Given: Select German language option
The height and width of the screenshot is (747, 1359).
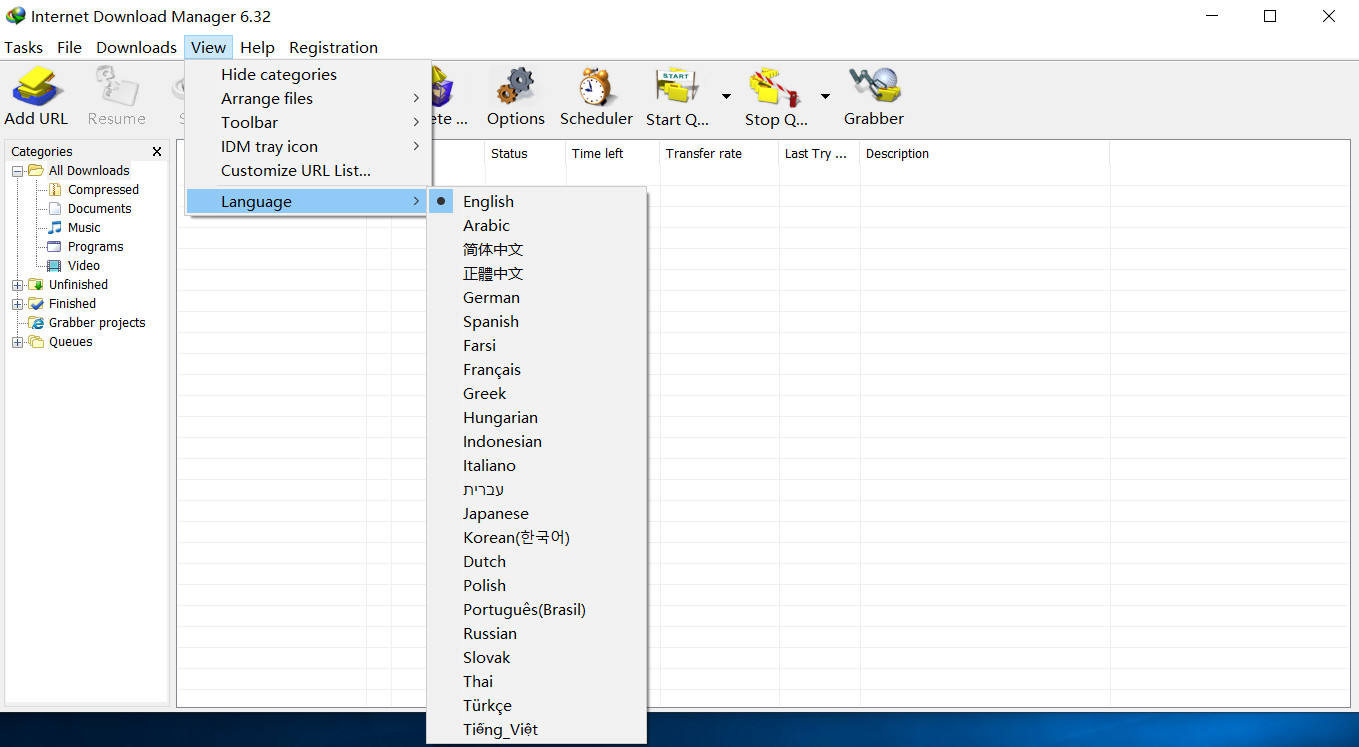Looking at the screenshot, I should click(537, 297).
